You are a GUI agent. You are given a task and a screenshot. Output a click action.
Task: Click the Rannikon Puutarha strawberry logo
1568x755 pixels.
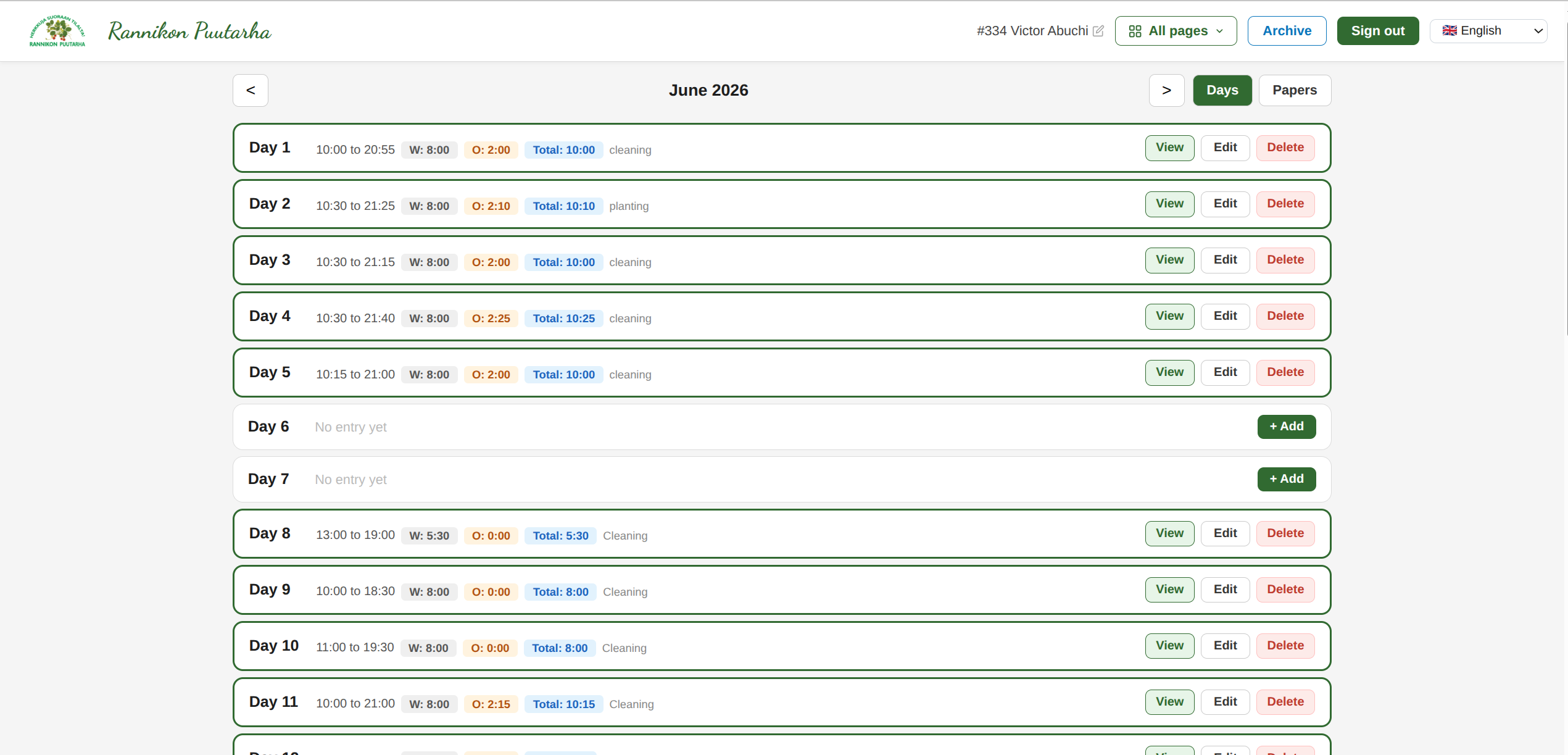pos(57,31)
